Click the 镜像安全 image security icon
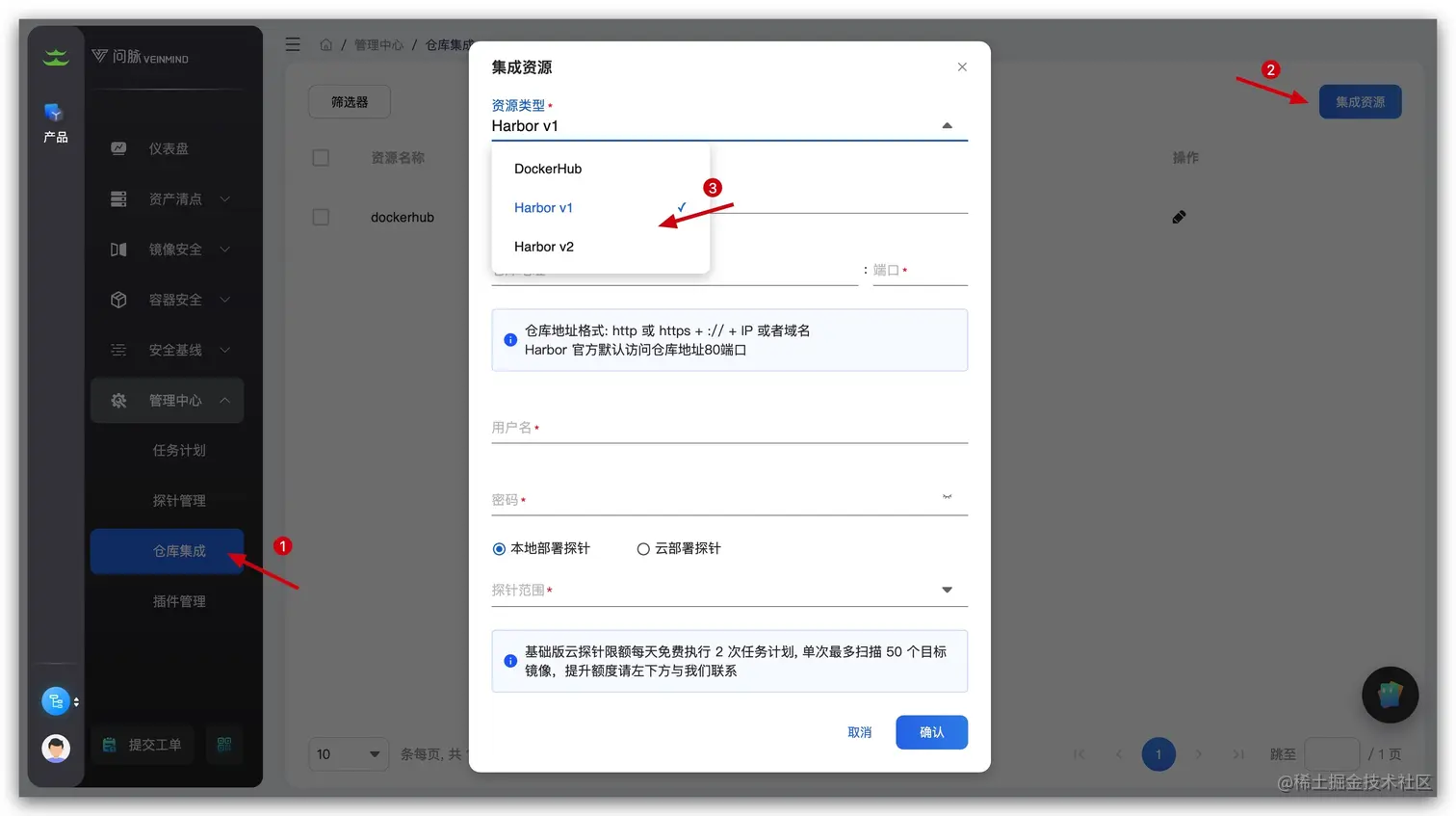The width and height of the screenshot is (1456, 816). [118, 250]
